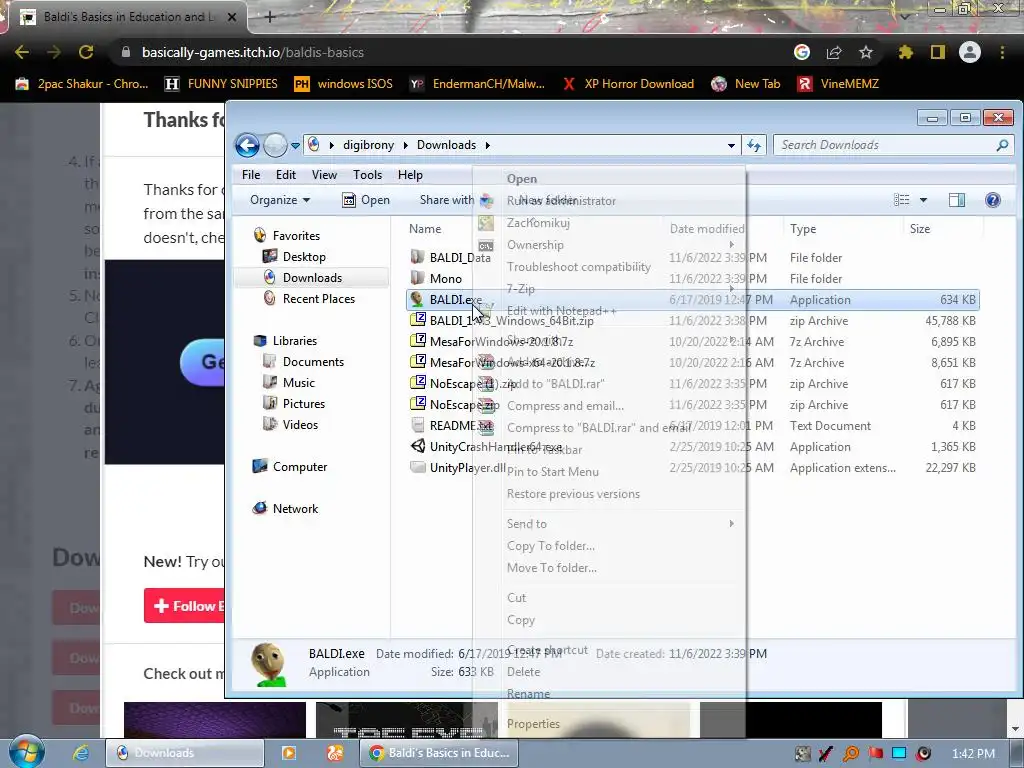Image resolution: width=1024 pixels, height=768 pixels.
Task: Open the Tools menu in Explorer
Action: (367, 175)
